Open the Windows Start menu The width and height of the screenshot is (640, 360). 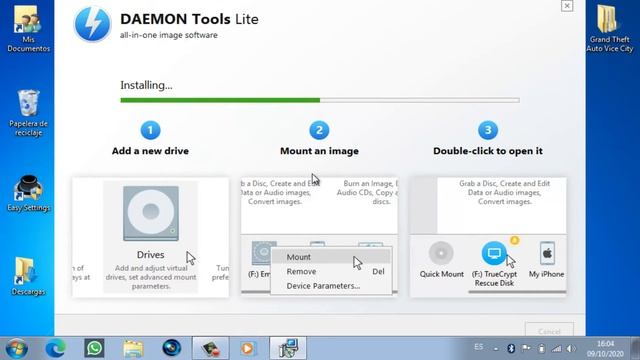pos(17,348)
